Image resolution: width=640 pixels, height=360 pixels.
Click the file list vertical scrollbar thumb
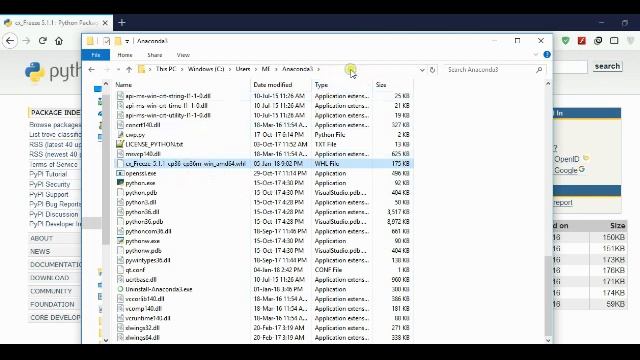pos(548,295)
